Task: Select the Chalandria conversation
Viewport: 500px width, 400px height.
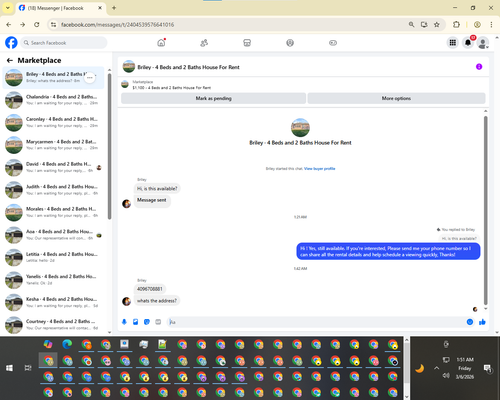Action: tap(53, 100)
